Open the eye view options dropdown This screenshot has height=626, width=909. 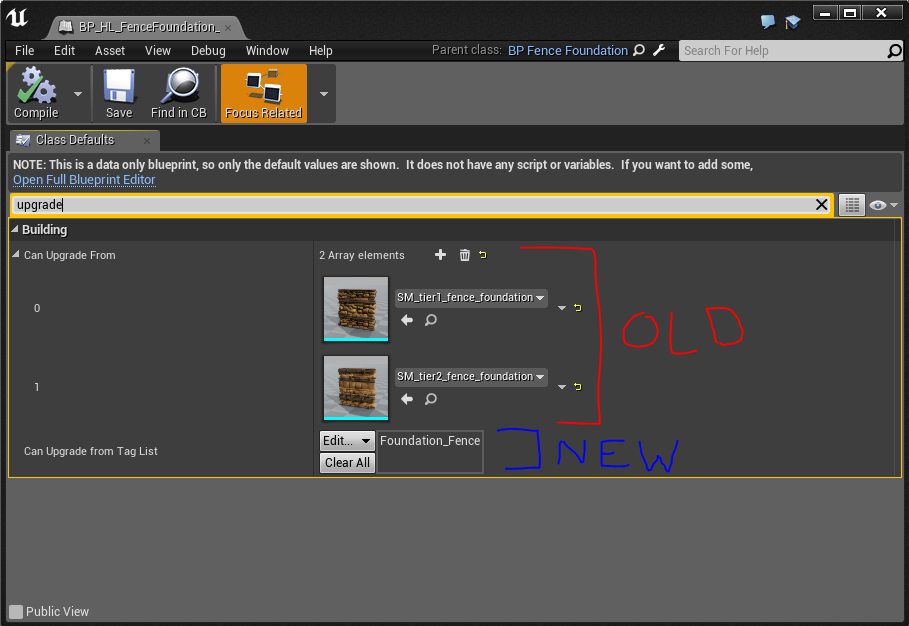point(883,205)
